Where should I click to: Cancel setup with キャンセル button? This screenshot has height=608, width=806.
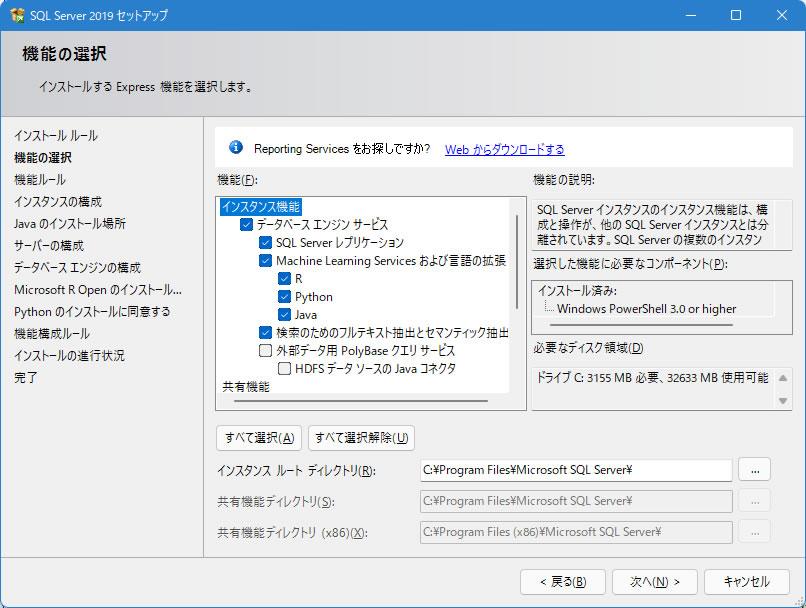click(746, 581)
